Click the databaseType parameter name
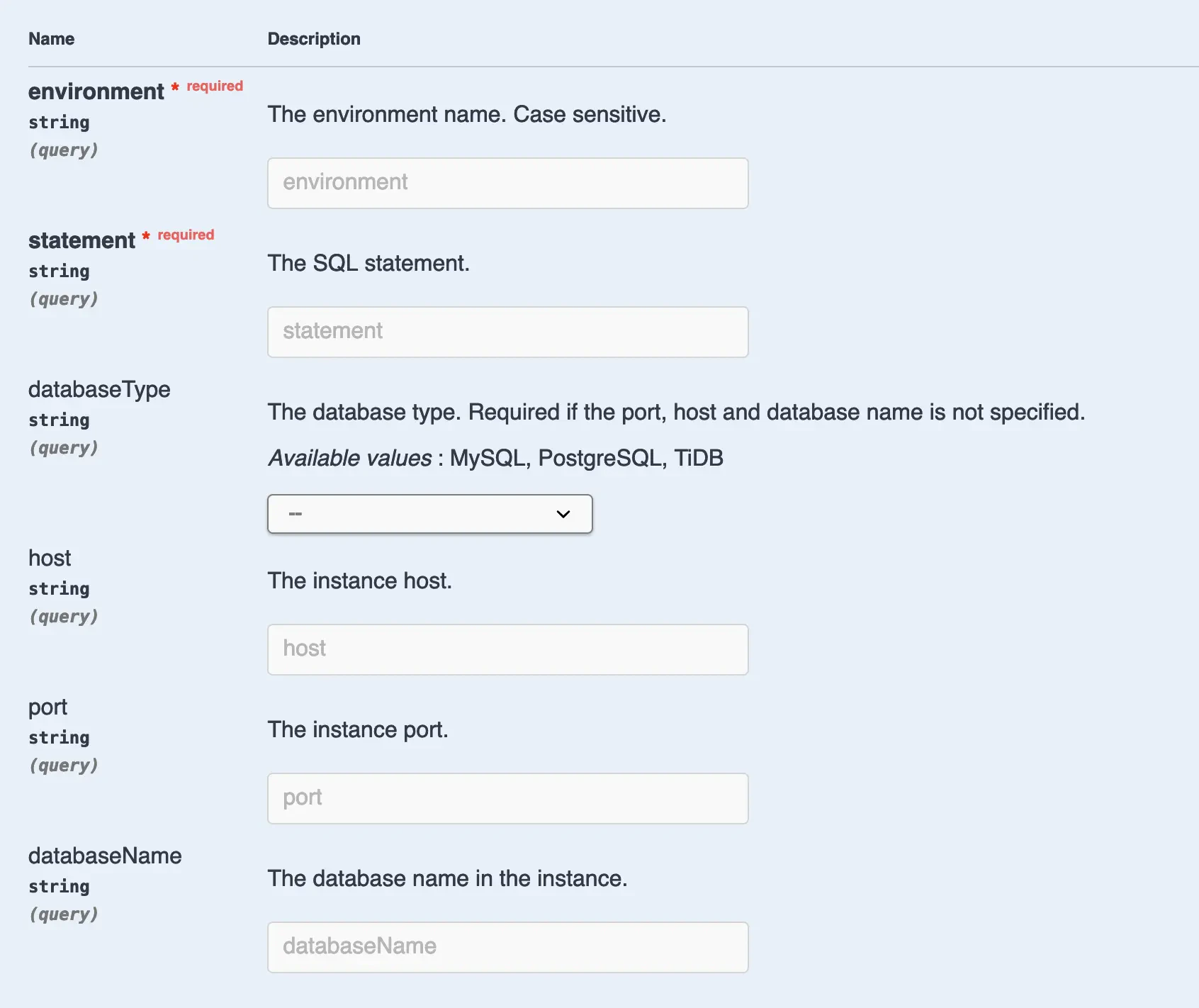 tap(99, 389)
